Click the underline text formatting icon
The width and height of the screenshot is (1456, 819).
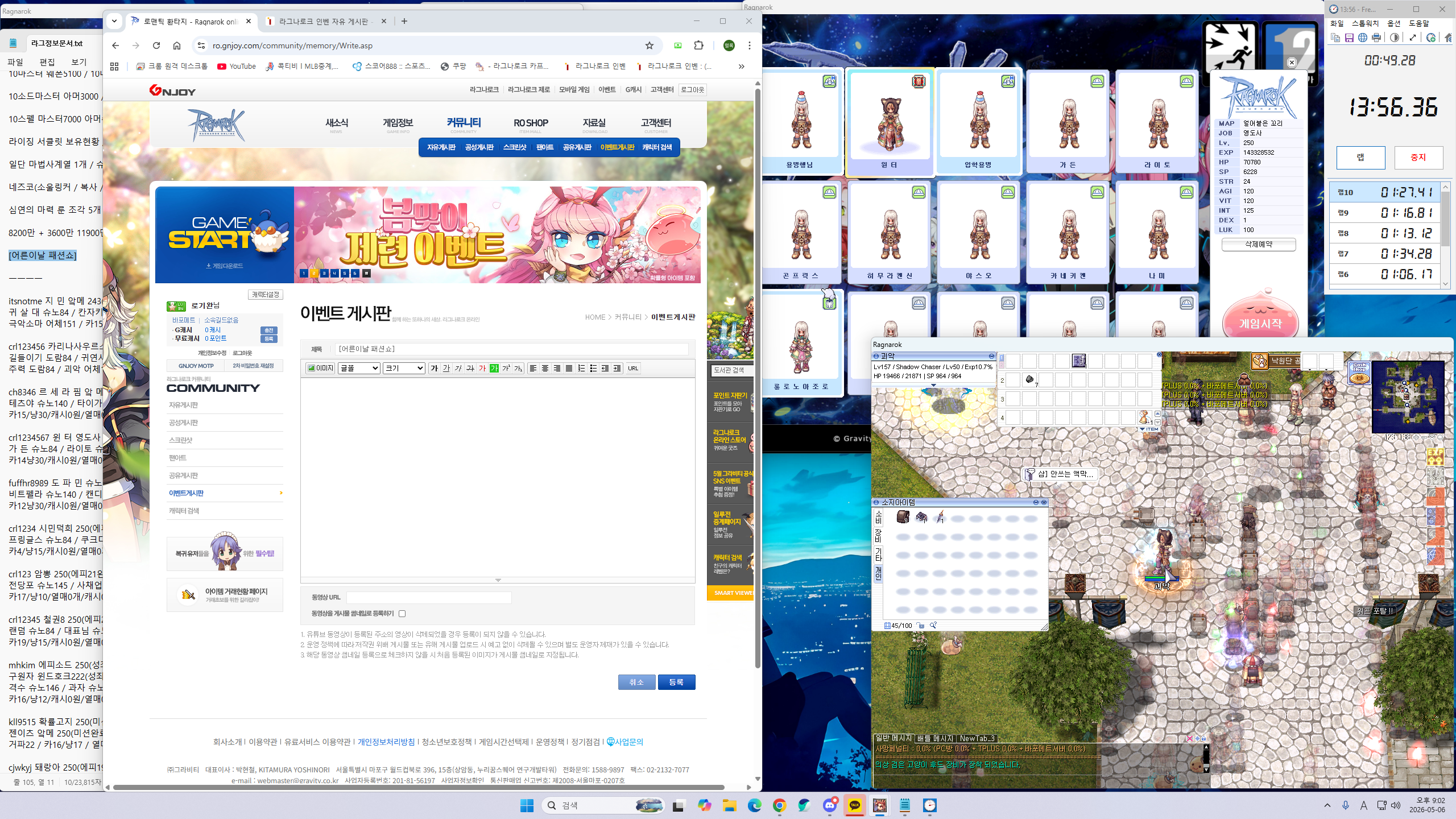446,369
